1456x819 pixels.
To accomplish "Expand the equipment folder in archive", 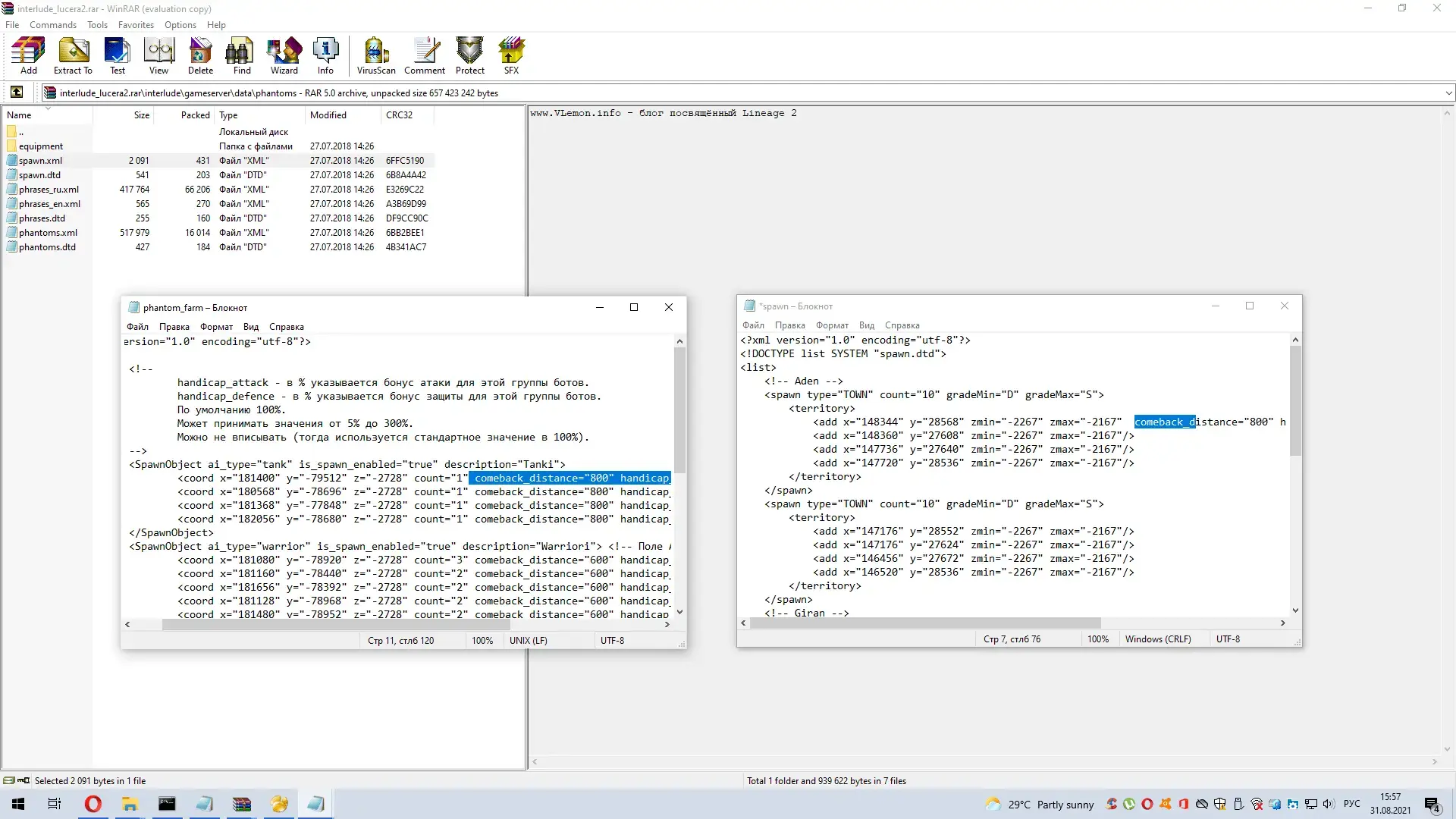I will tap(40, 145).
